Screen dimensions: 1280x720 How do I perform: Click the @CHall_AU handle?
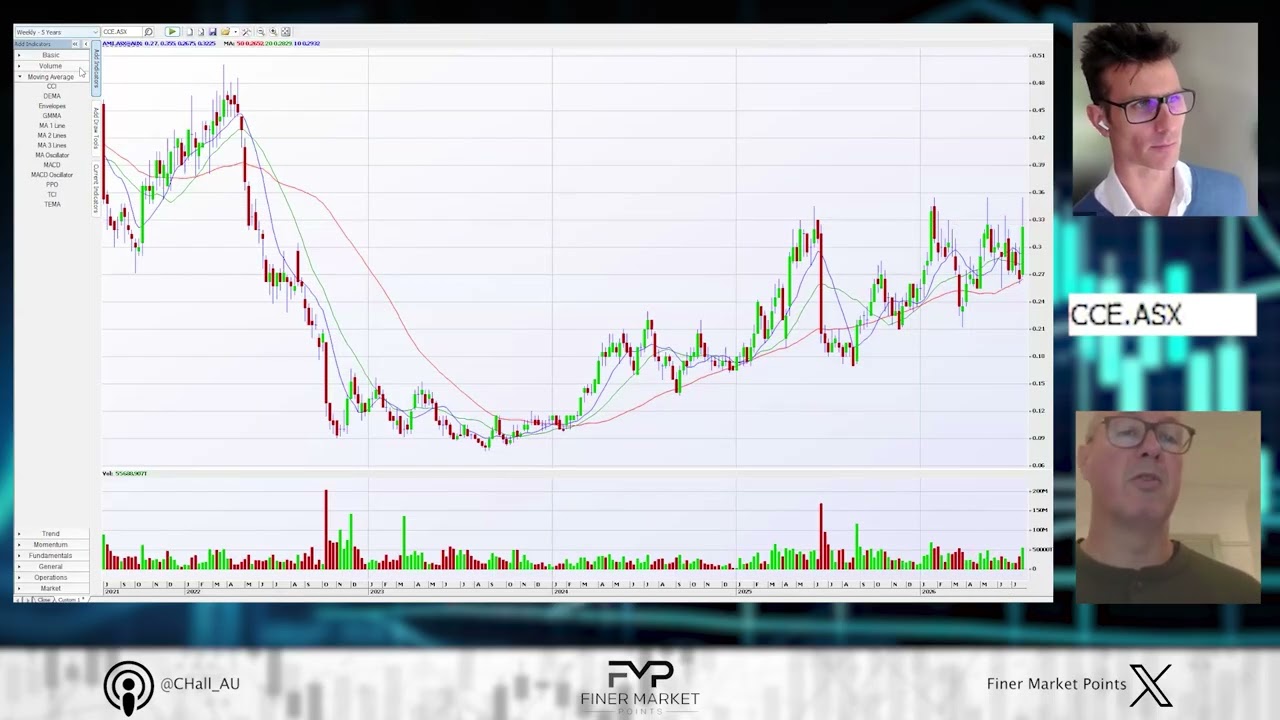coord(200,684)
